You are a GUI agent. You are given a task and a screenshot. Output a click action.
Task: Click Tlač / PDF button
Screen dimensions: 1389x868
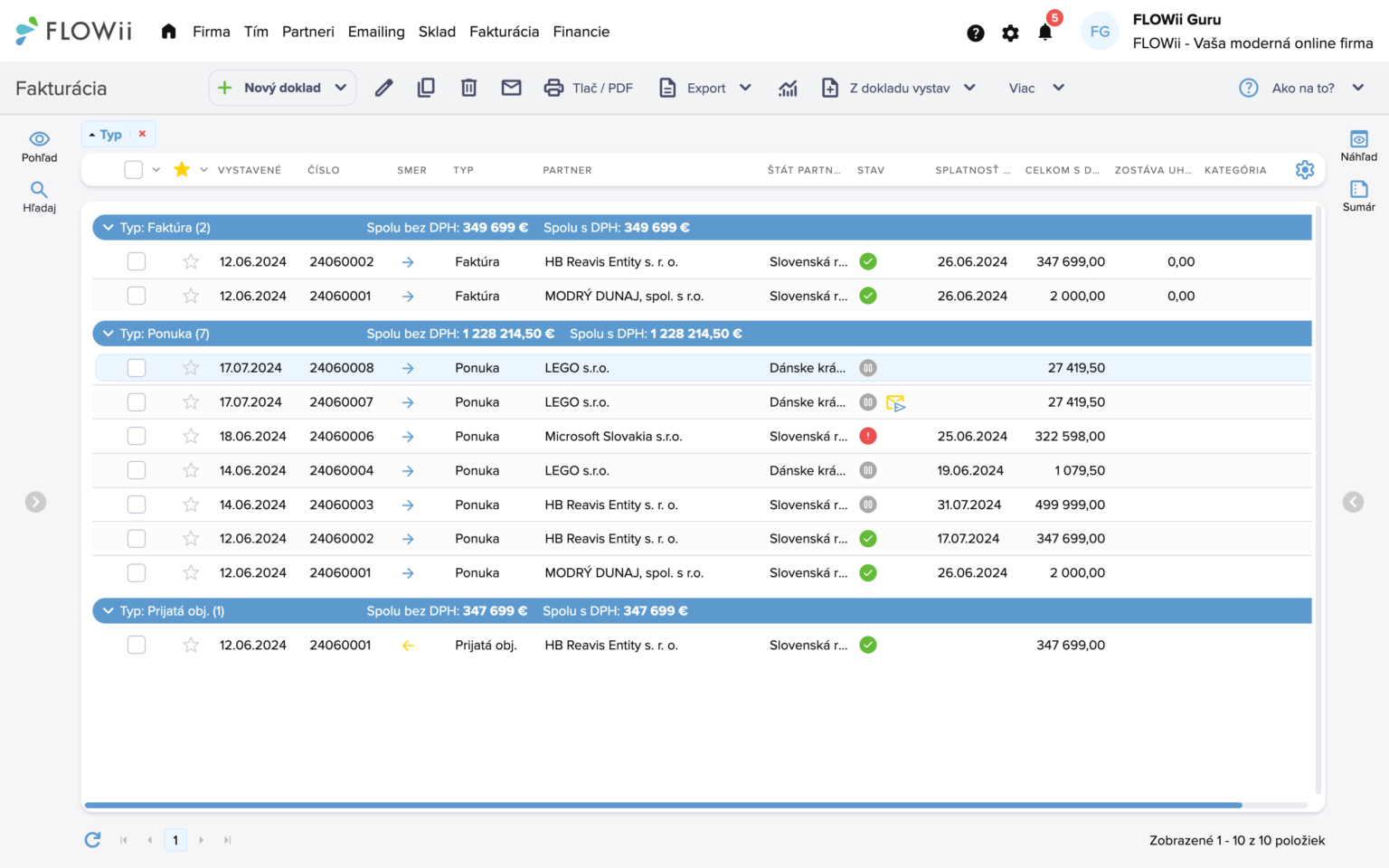[589, 88]
